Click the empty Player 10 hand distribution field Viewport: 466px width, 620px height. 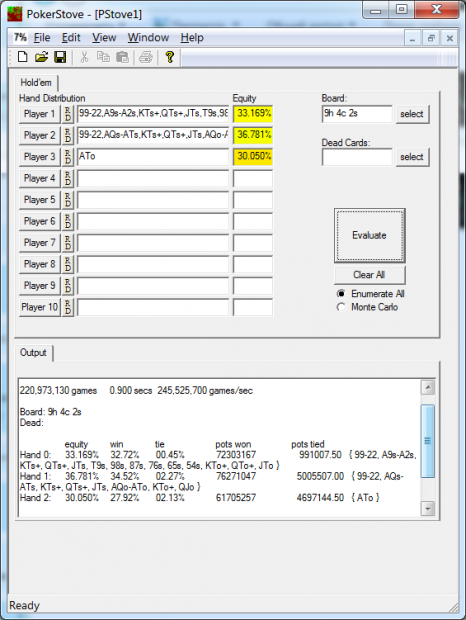pyautogui.click(x=153, y=307)
